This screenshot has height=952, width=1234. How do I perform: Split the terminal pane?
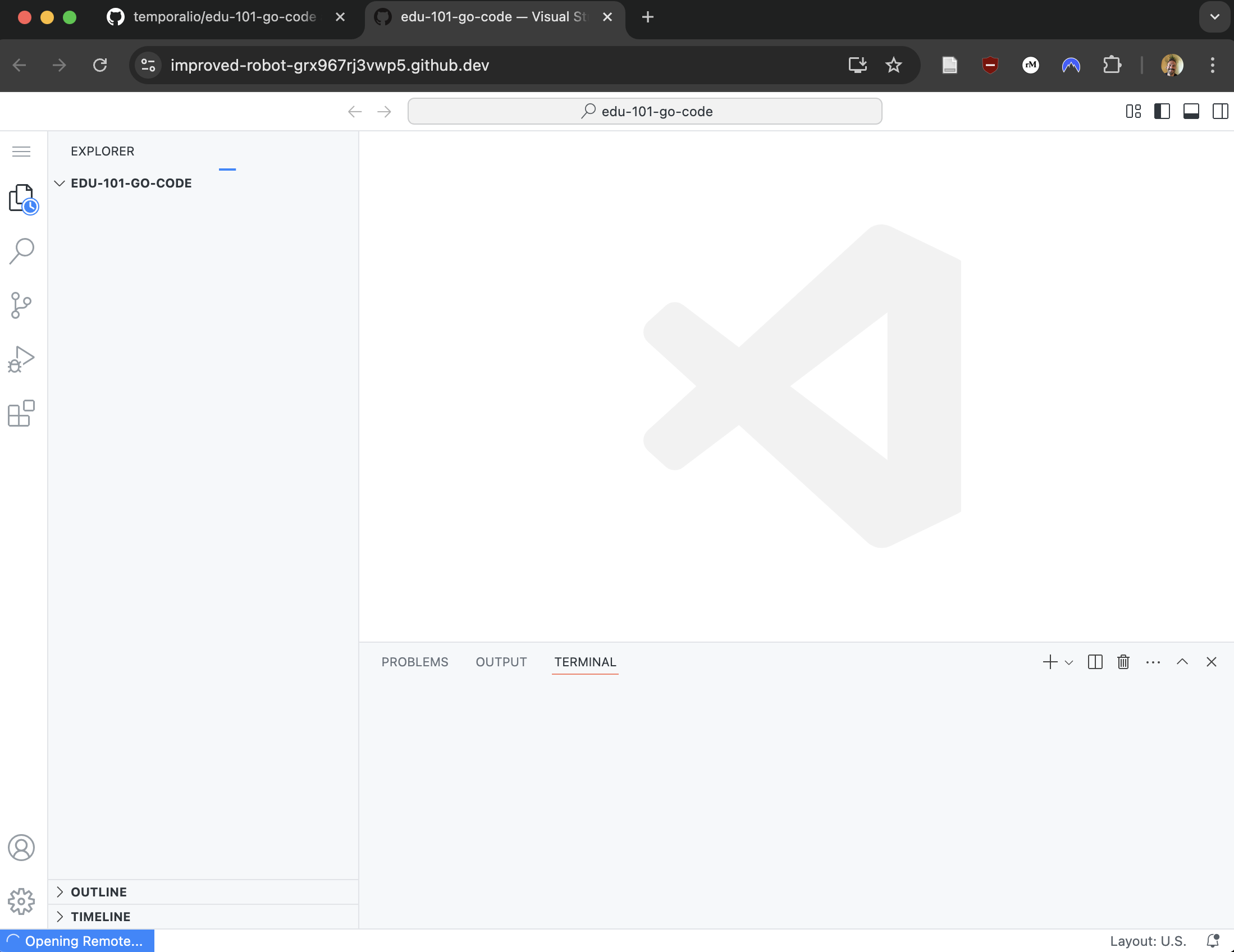point(1095,662)
